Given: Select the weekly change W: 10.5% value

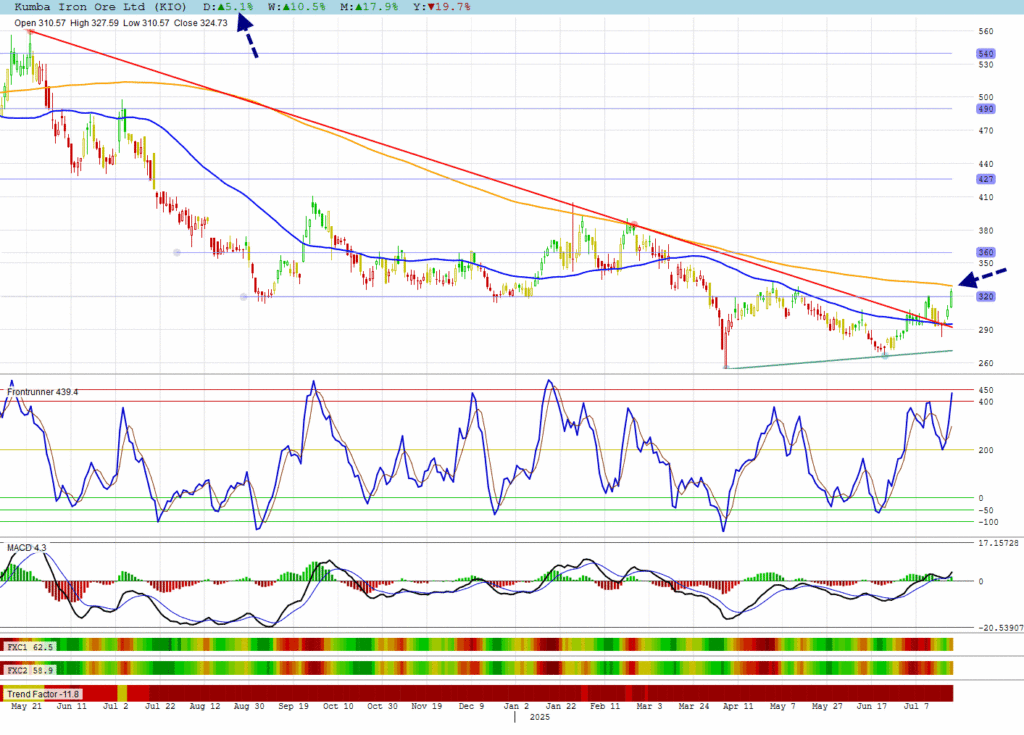Looking at the screenshot, I should pyautogui.click(x=296, y=7).
